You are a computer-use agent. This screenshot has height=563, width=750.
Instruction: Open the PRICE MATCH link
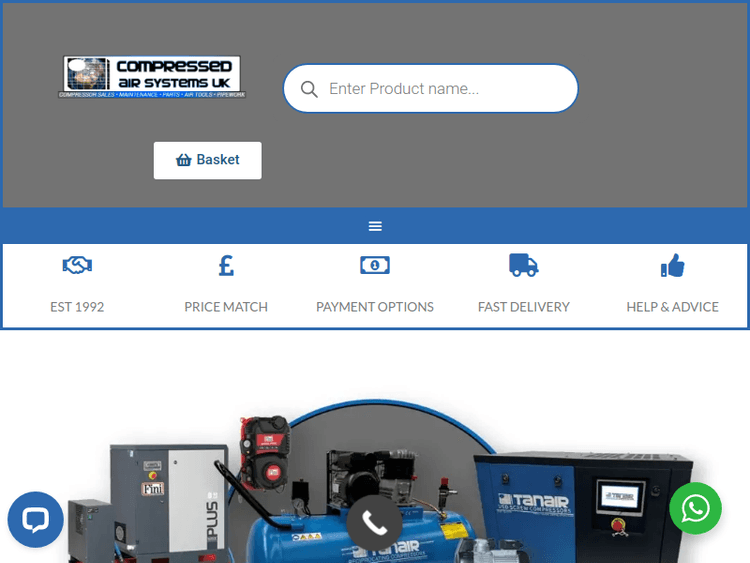tap(226, 307)
